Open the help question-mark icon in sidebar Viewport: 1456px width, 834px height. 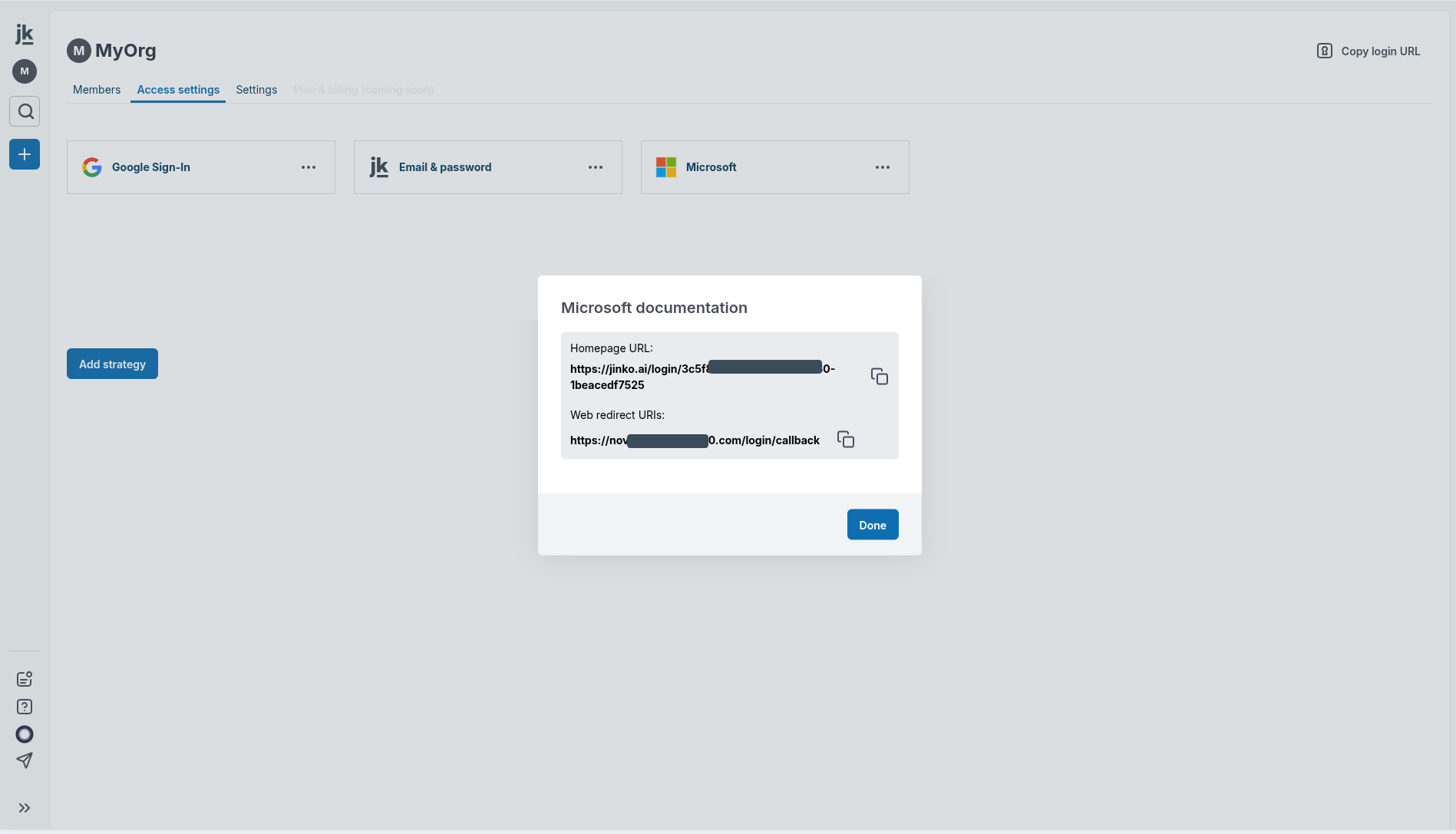coord(24,707)
